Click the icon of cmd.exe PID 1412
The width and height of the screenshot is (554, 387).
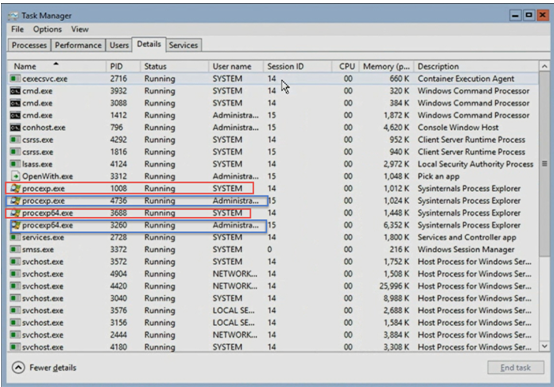tap(15, 115)
